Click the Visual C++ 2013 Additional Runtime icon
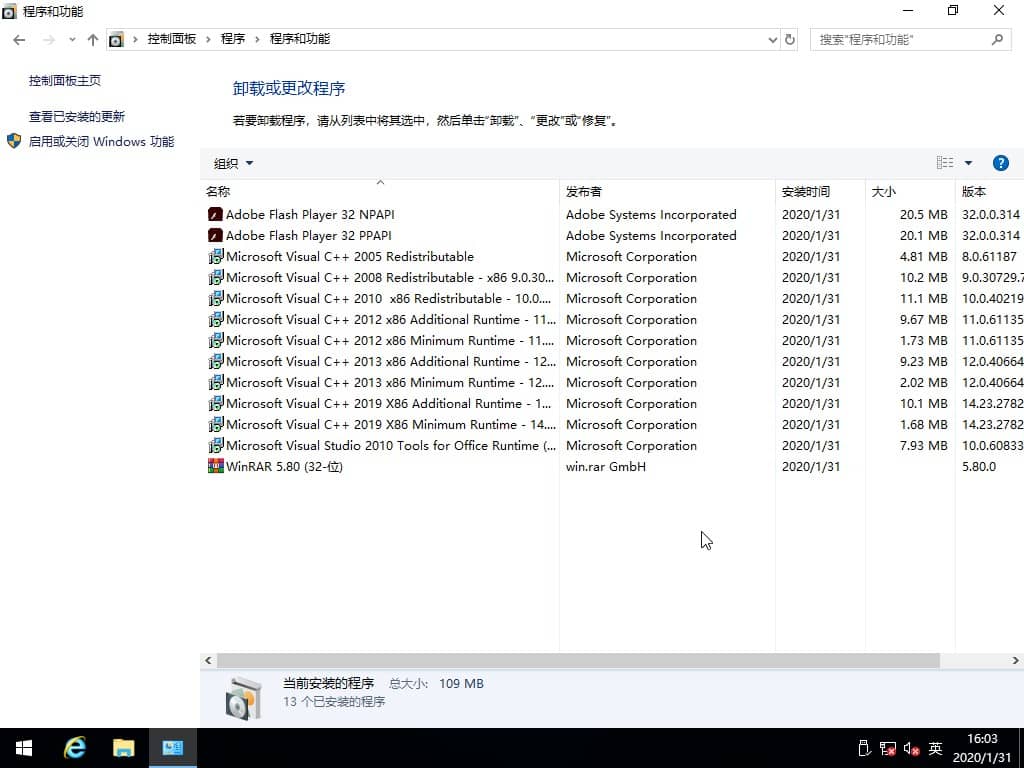The height and width of the screenshot is (768, 1024). click(216, 361)
